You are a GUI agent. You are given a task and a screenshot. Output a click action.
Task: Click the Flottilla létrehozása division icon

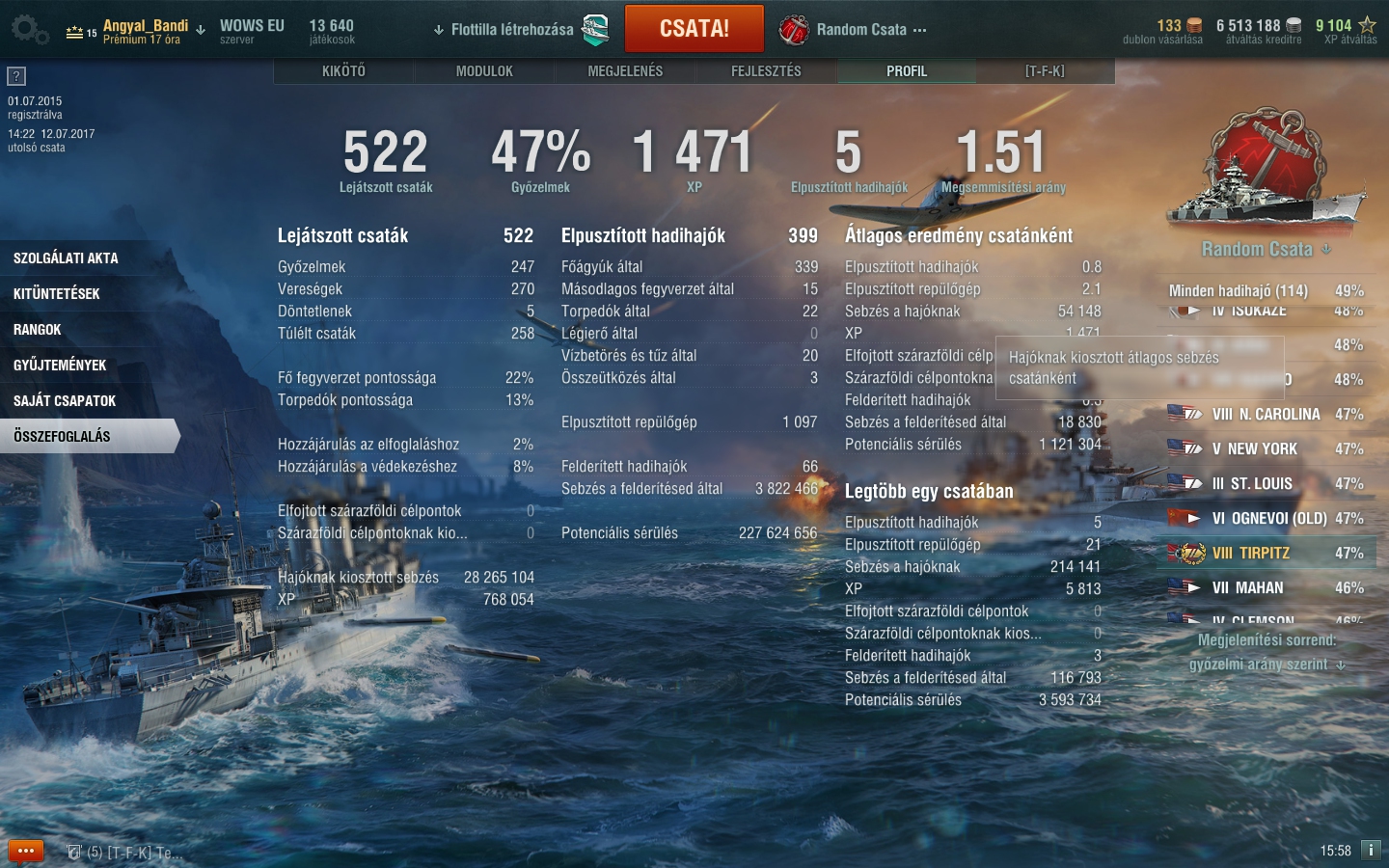[595, 30]
